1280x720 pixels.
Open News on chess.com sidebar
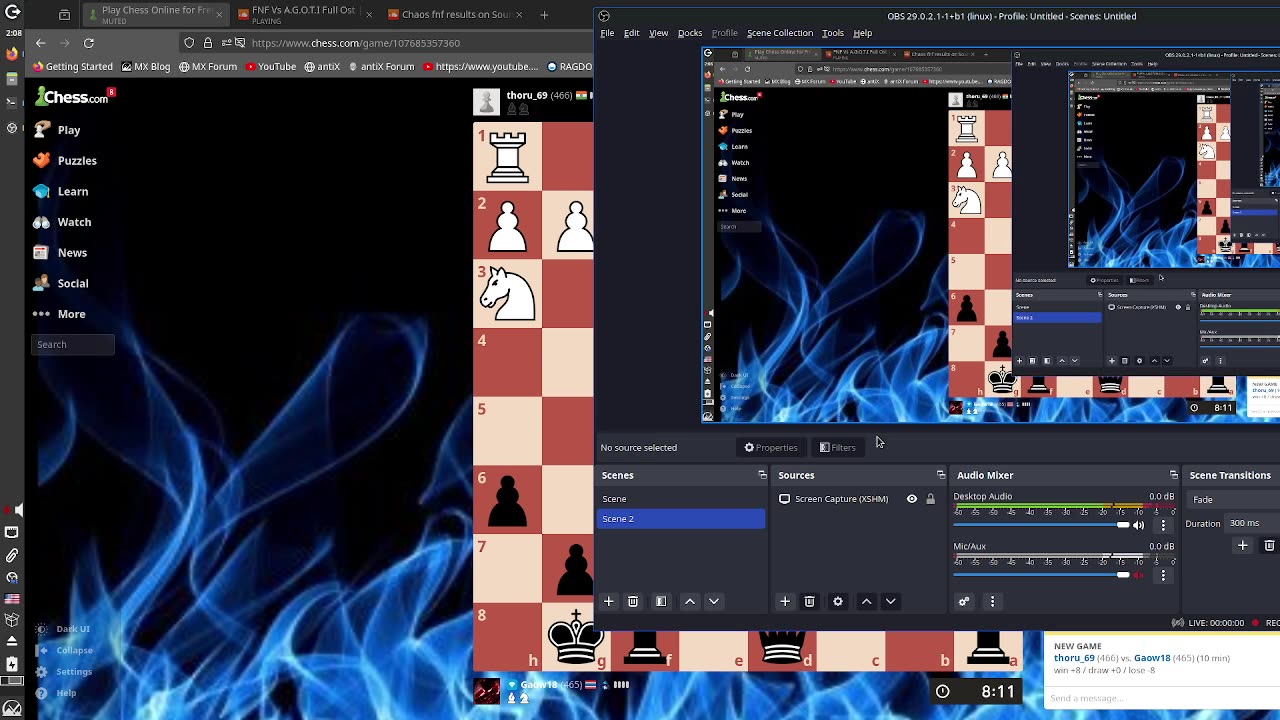[60, 253]
